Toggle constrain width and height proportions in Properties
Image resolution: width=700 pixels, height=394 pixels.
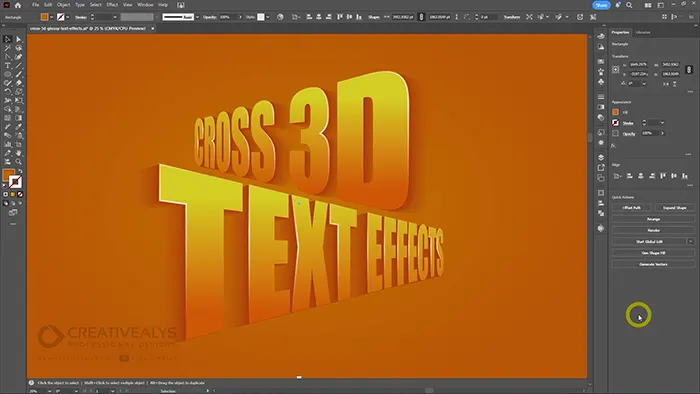pos(689,70)
